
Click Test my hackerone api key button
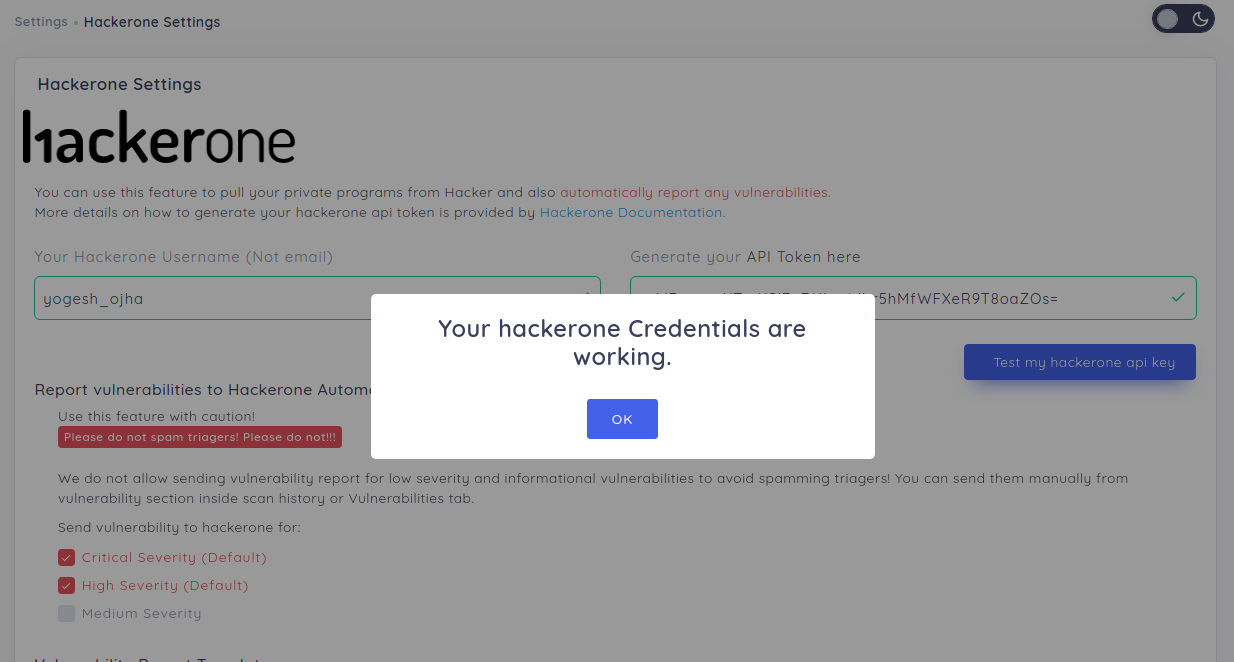pos(1079,362)
